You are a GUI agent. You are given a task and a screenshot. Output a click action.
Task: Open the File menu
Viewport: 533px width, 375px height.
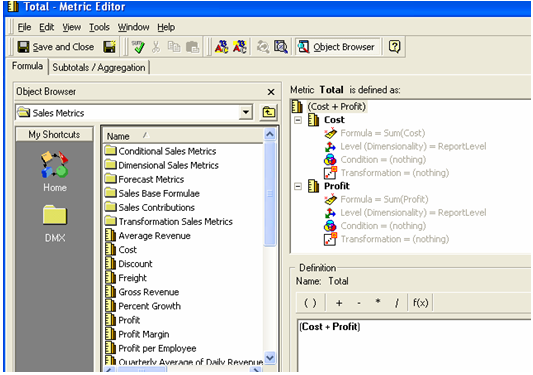point(24,27)
